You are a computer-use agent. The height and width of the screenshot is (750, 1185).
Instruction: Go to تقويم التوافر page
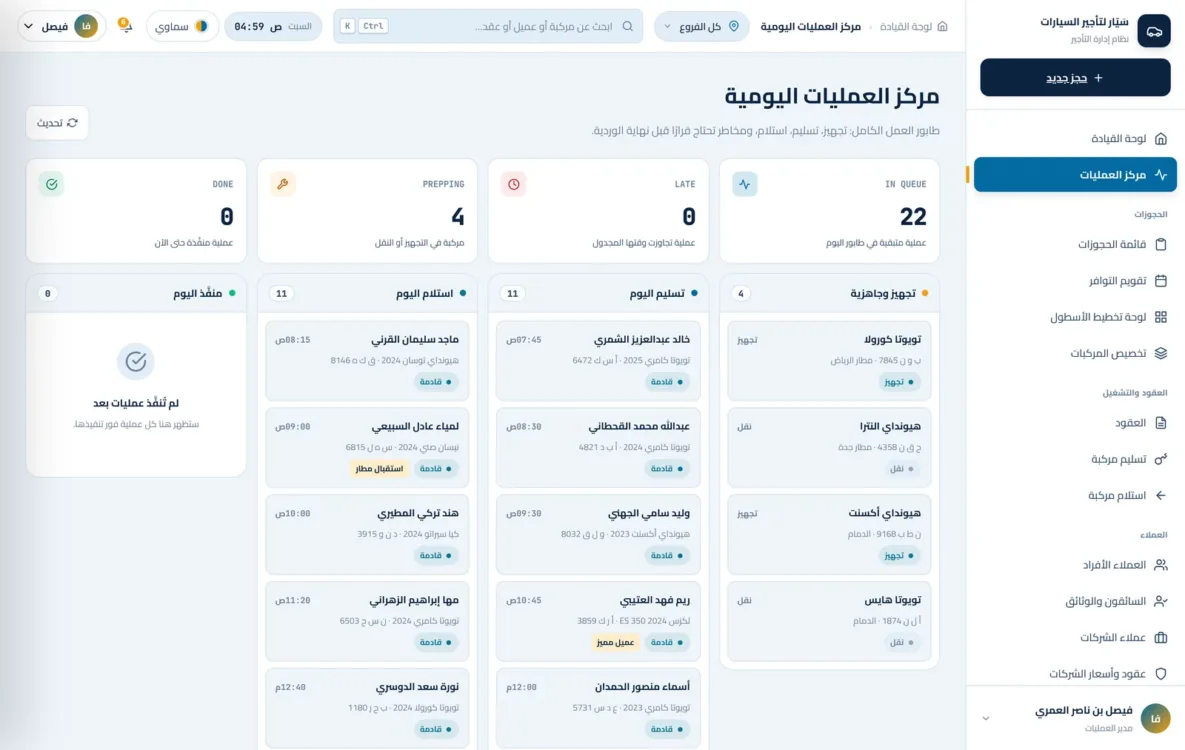[1075, 280]
